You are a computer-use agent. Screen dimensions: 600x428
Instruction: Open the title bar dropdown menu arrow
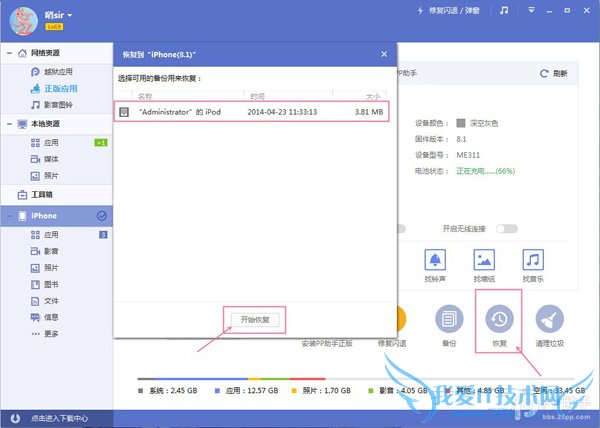tap(531, 10)
